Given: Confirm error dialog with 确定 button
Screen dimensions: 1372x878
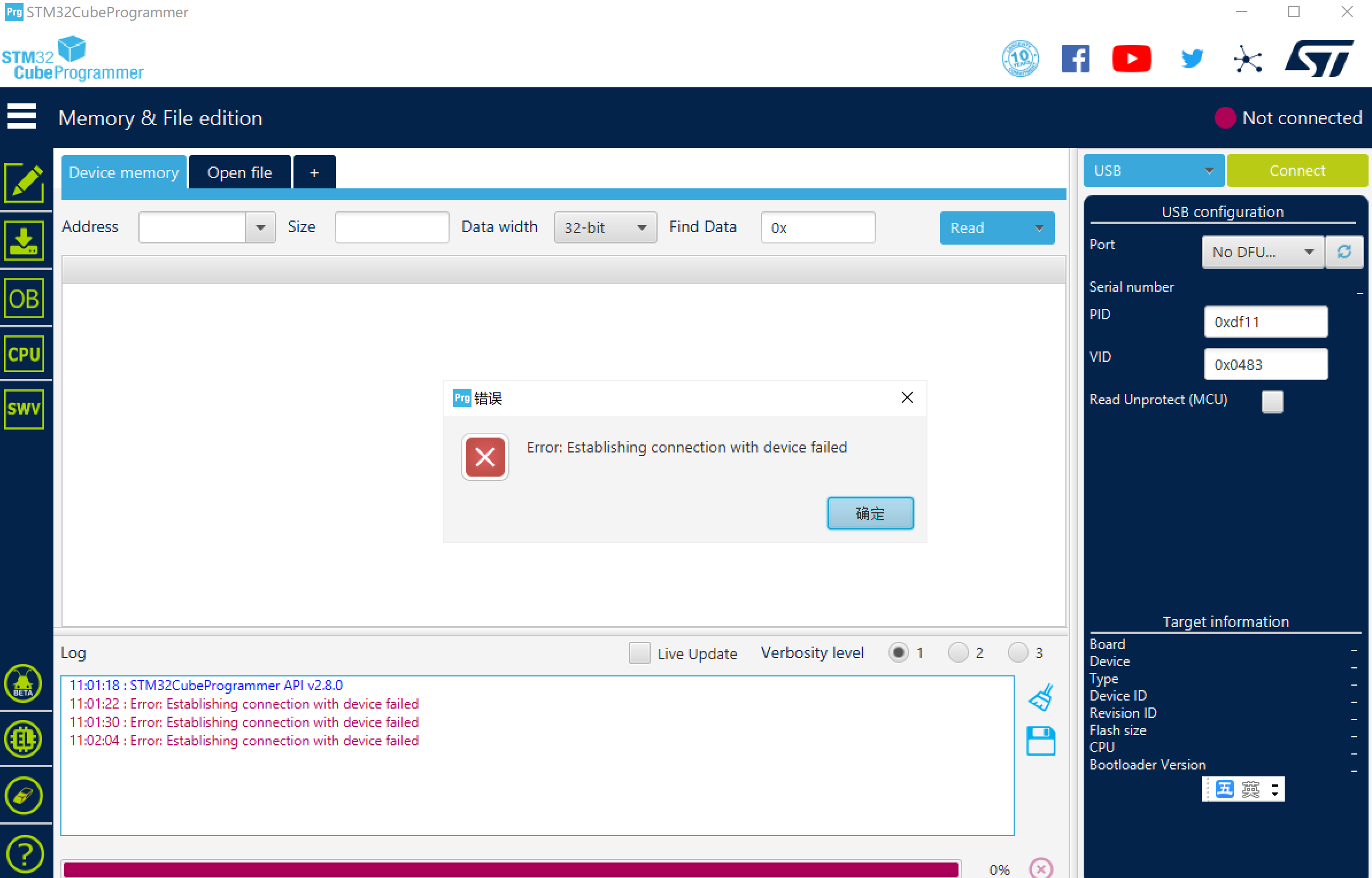Looking at the screenshot, I should click(870, 513).
